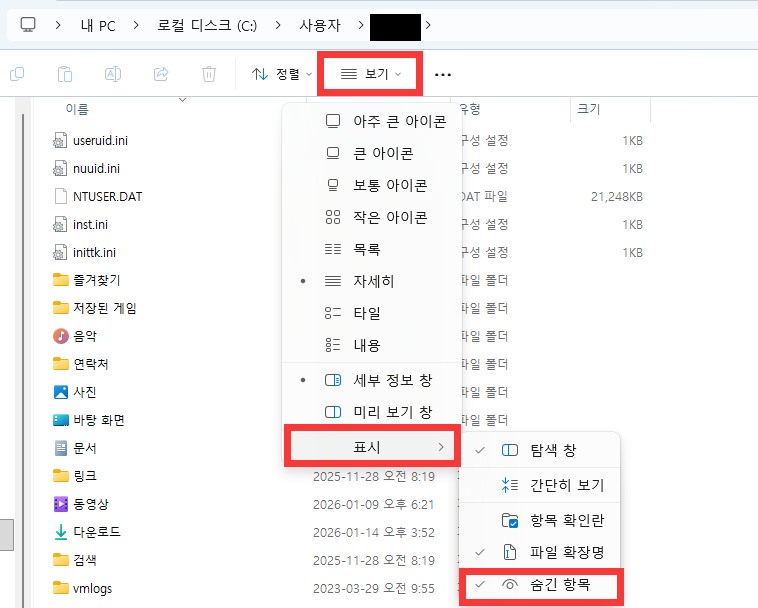
Task: Open the 정렬 sort dropdown
Action: click(x=281, y=74)
